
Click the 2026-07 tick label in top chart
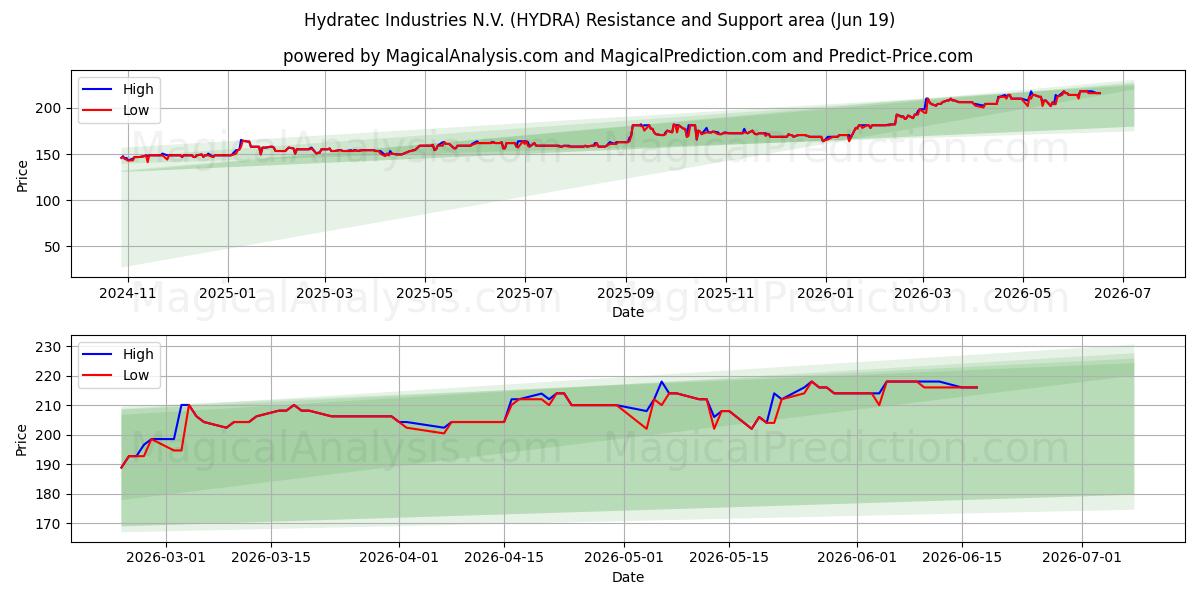point(1122,293)
